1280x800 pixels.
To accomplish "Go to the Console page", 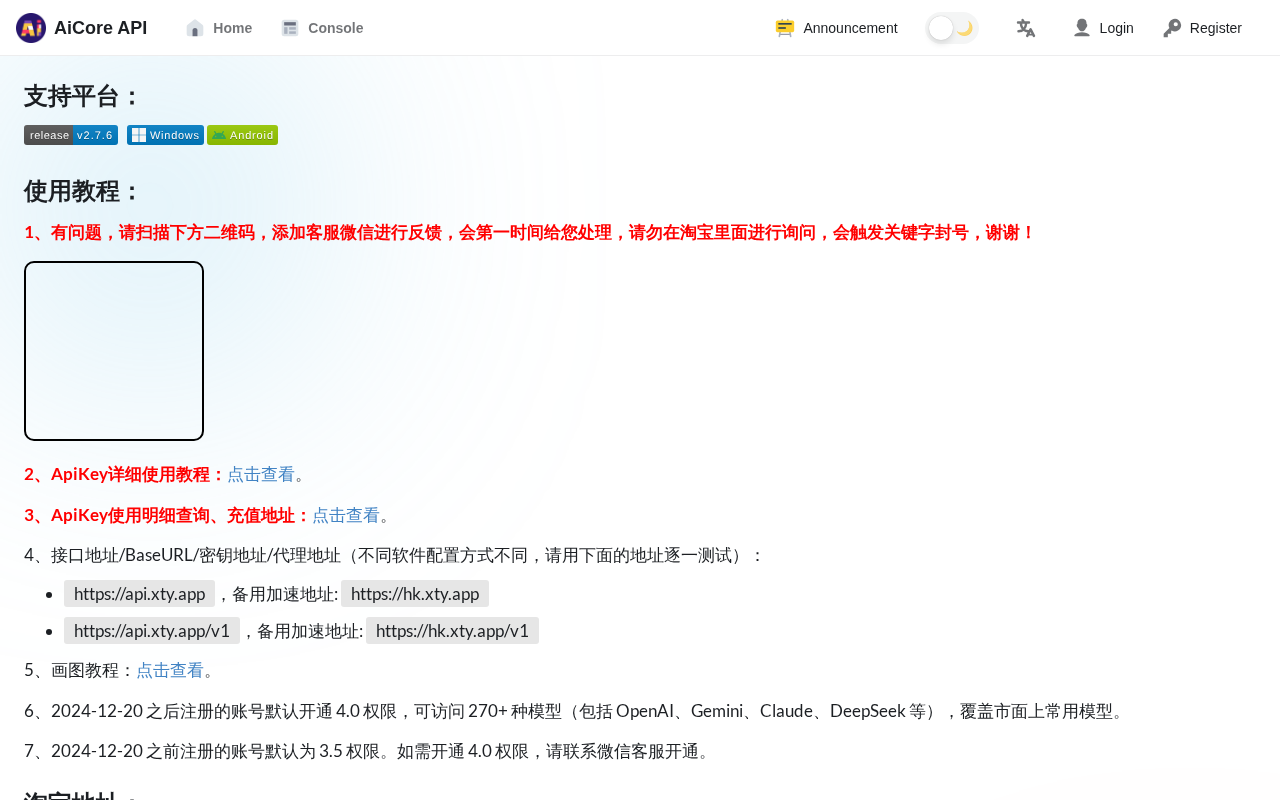I will [322, 28].
